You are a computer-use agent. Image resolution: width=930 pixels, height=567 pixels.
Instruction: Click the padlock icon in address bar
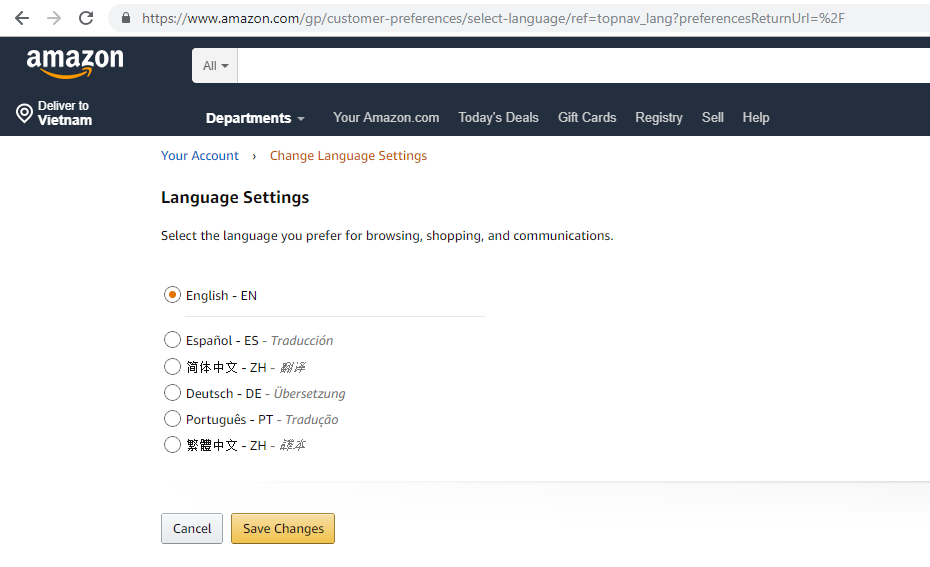tap(126, 18)
